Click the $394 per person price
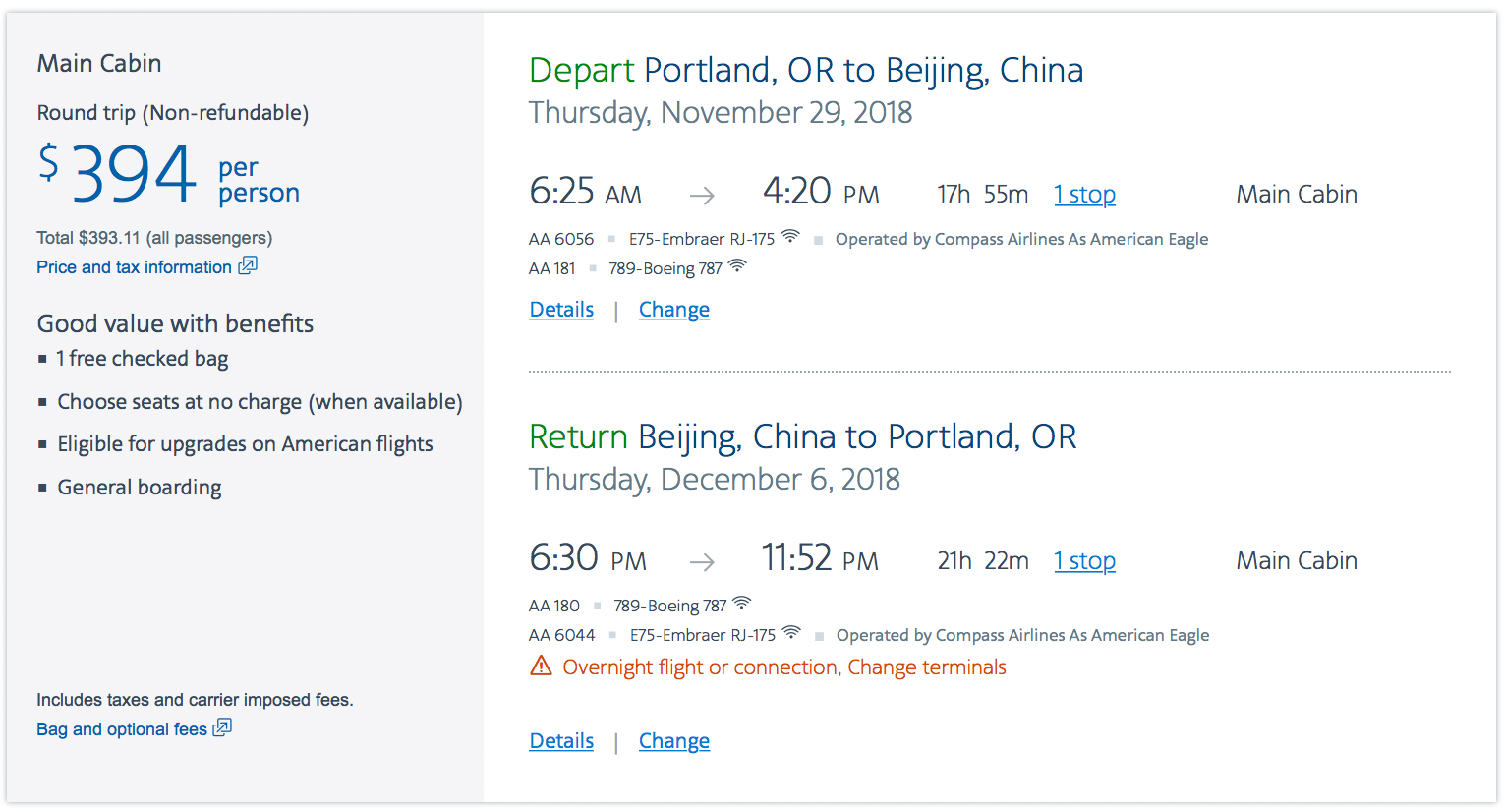 pyautogui.click(x=135, y=175)
